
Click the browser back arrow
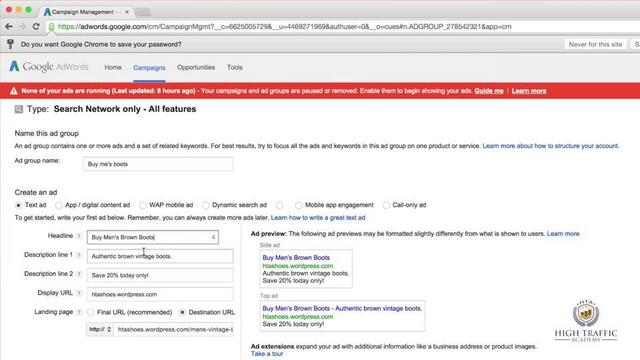9,27
